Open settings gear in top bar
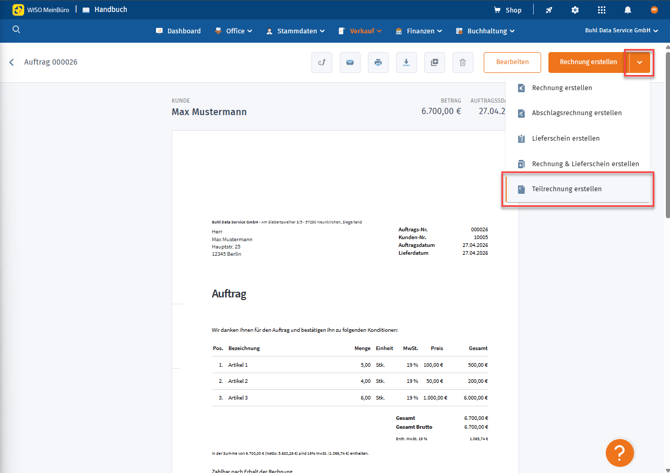The width and height of the screenshot is (670, 473). [x=575, y=10]
